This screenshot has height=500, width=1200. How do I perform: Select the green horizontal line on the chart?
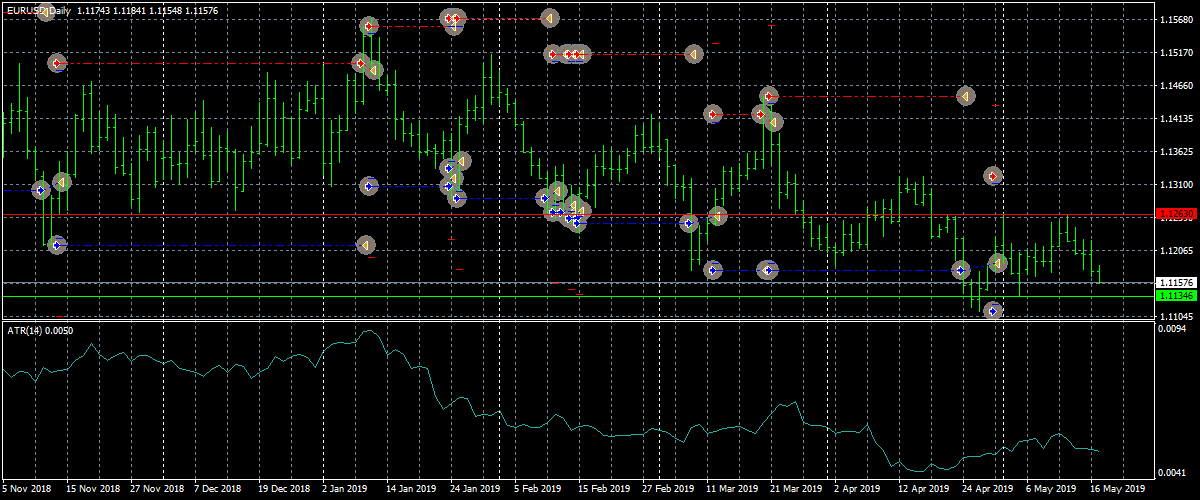pyautogui.click(x=600, y=296)
